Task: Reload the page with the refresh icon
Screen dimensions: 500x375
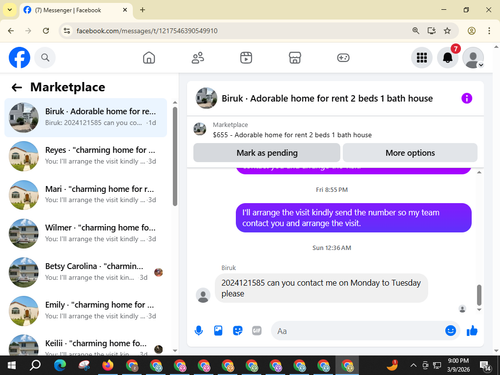Action: (x=46, y=31)
